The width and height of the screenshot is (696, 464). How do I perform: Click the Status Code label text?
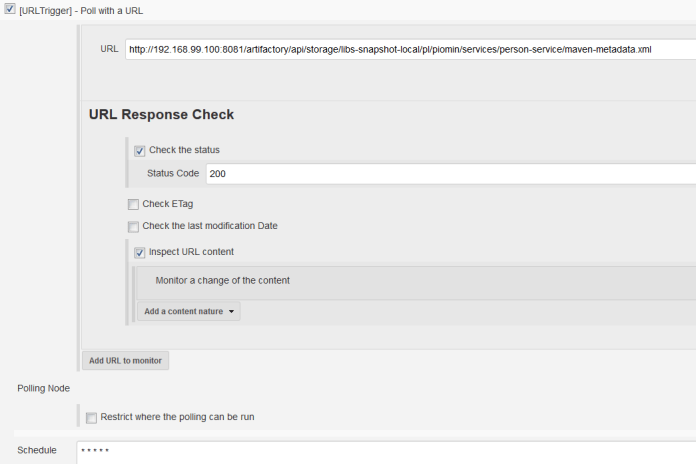pyautogui.click(x=173, y=174)
